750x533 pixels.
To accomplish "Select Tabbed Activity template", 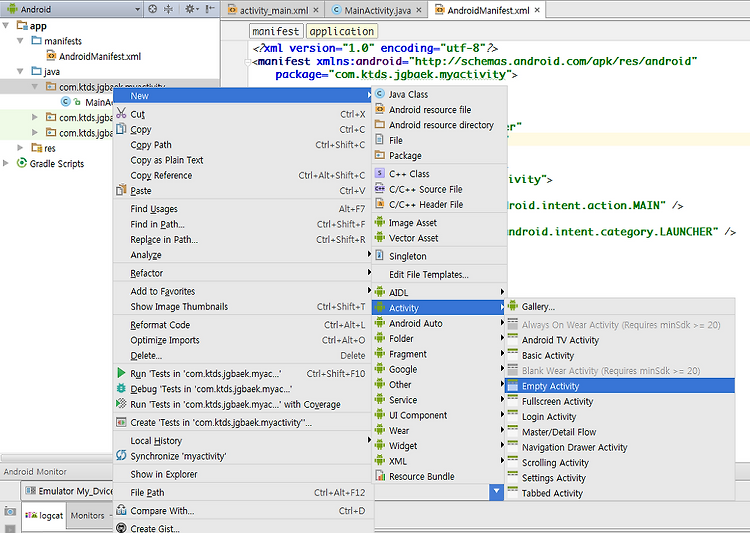I will click(620, 493).
